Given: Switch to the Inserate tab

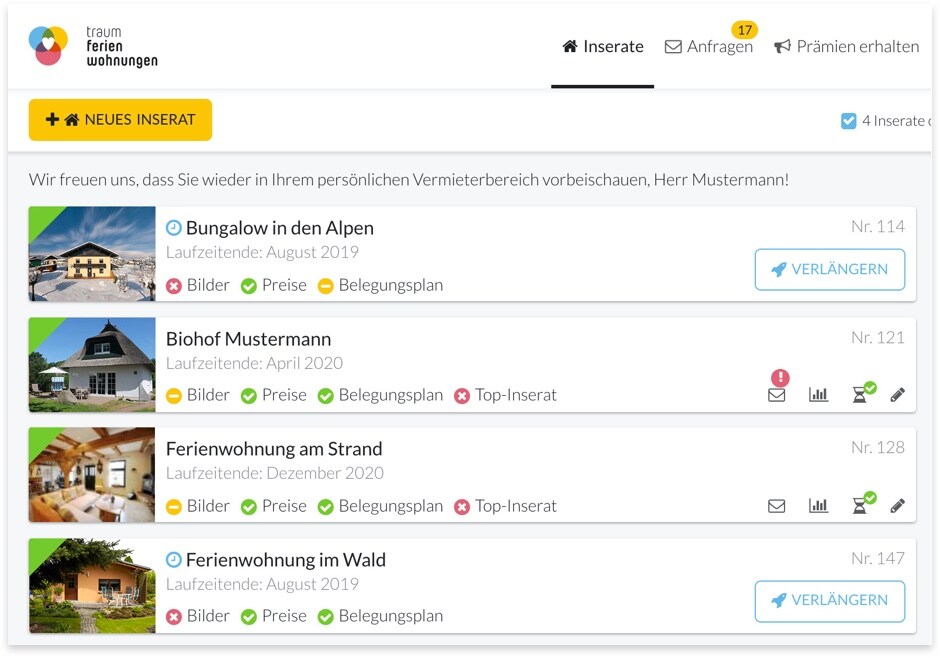Looking at the screenshot, I should (x=602, y=47).
